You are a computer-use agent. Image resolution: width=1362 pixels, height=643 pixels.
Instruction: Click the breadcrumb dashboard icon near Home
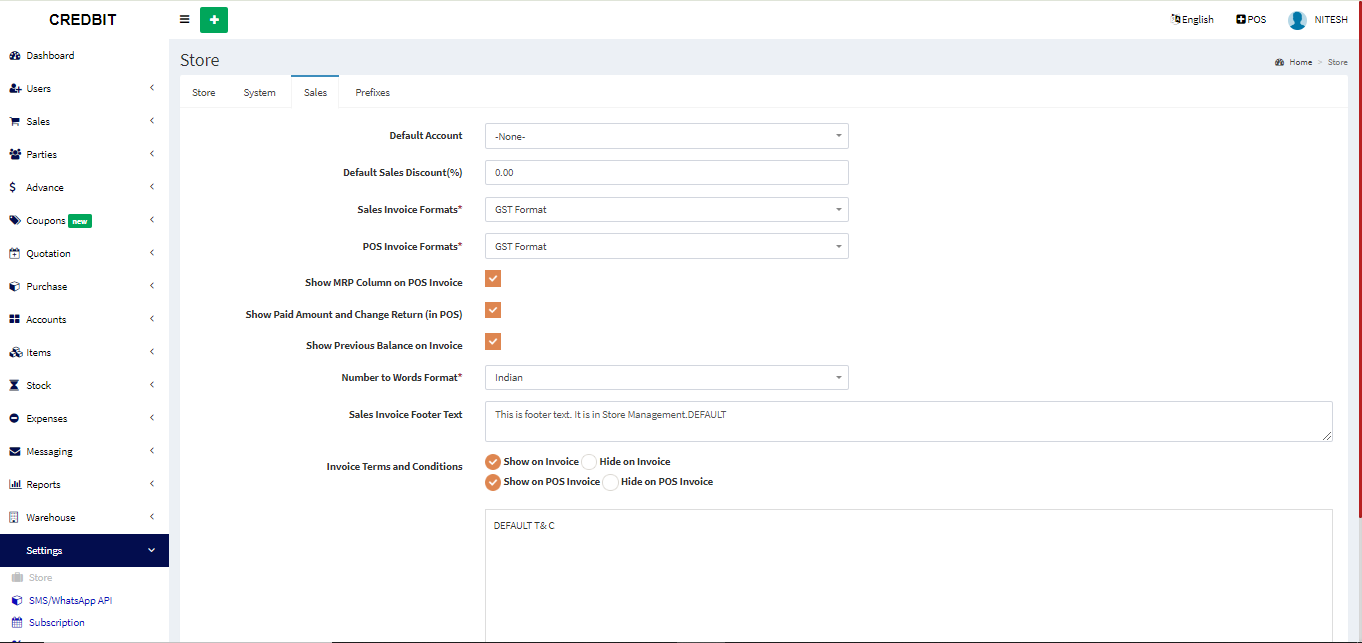(x=1280, y=62)
